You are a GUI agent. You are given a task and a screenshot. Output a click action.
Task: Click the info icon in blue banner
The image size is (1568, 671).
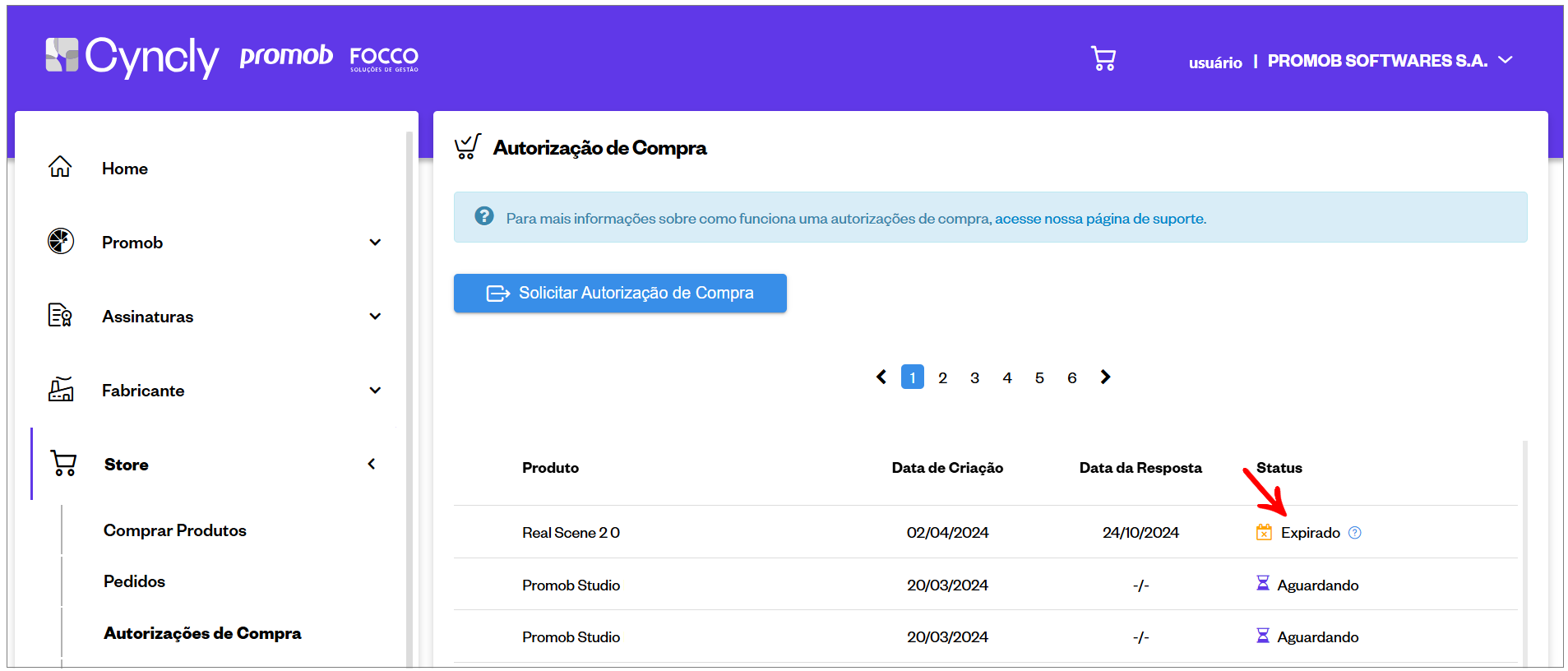click(484, 216)
